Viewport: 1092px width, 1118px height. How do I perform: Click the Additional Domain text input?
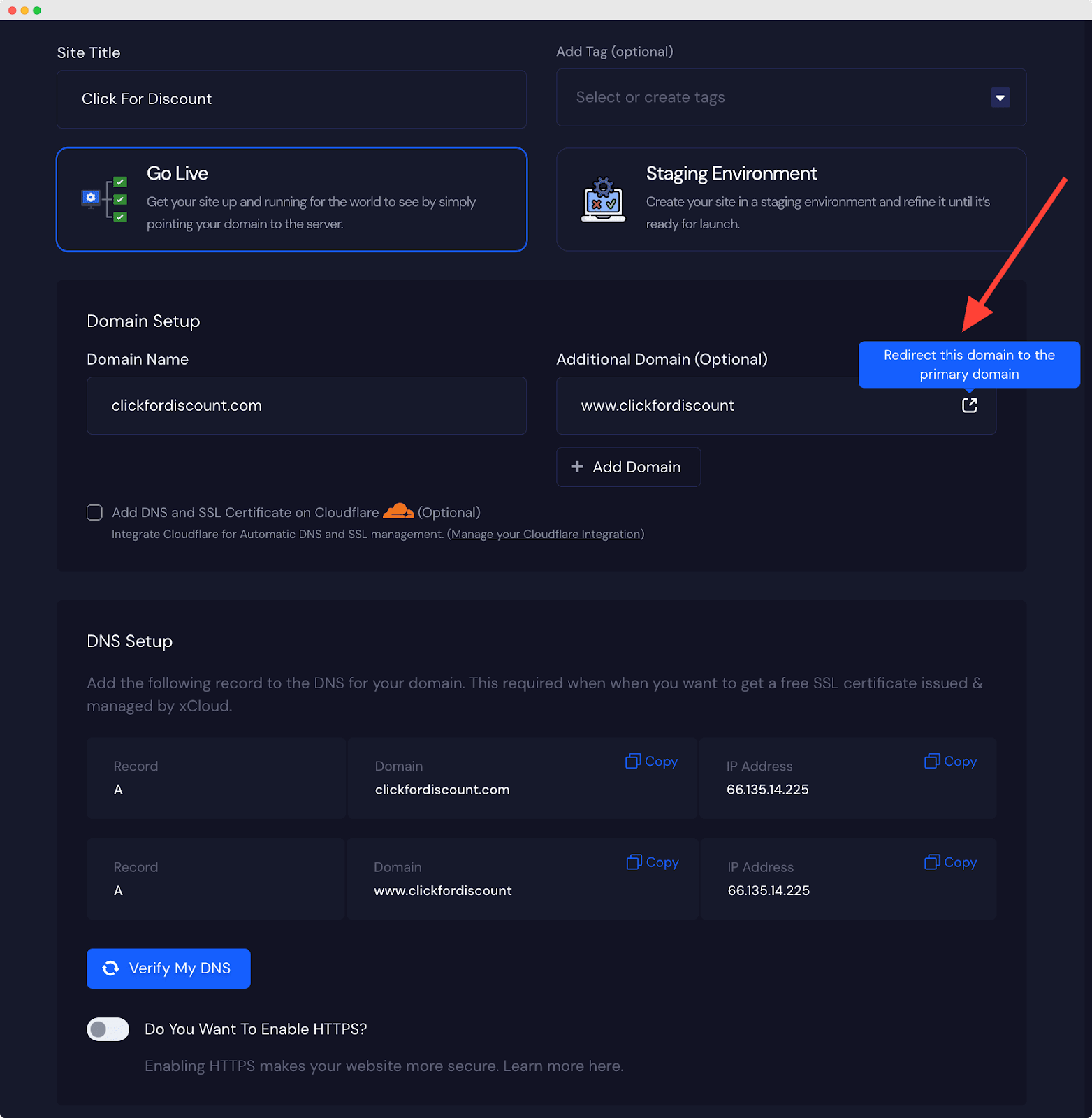[755, 406]
